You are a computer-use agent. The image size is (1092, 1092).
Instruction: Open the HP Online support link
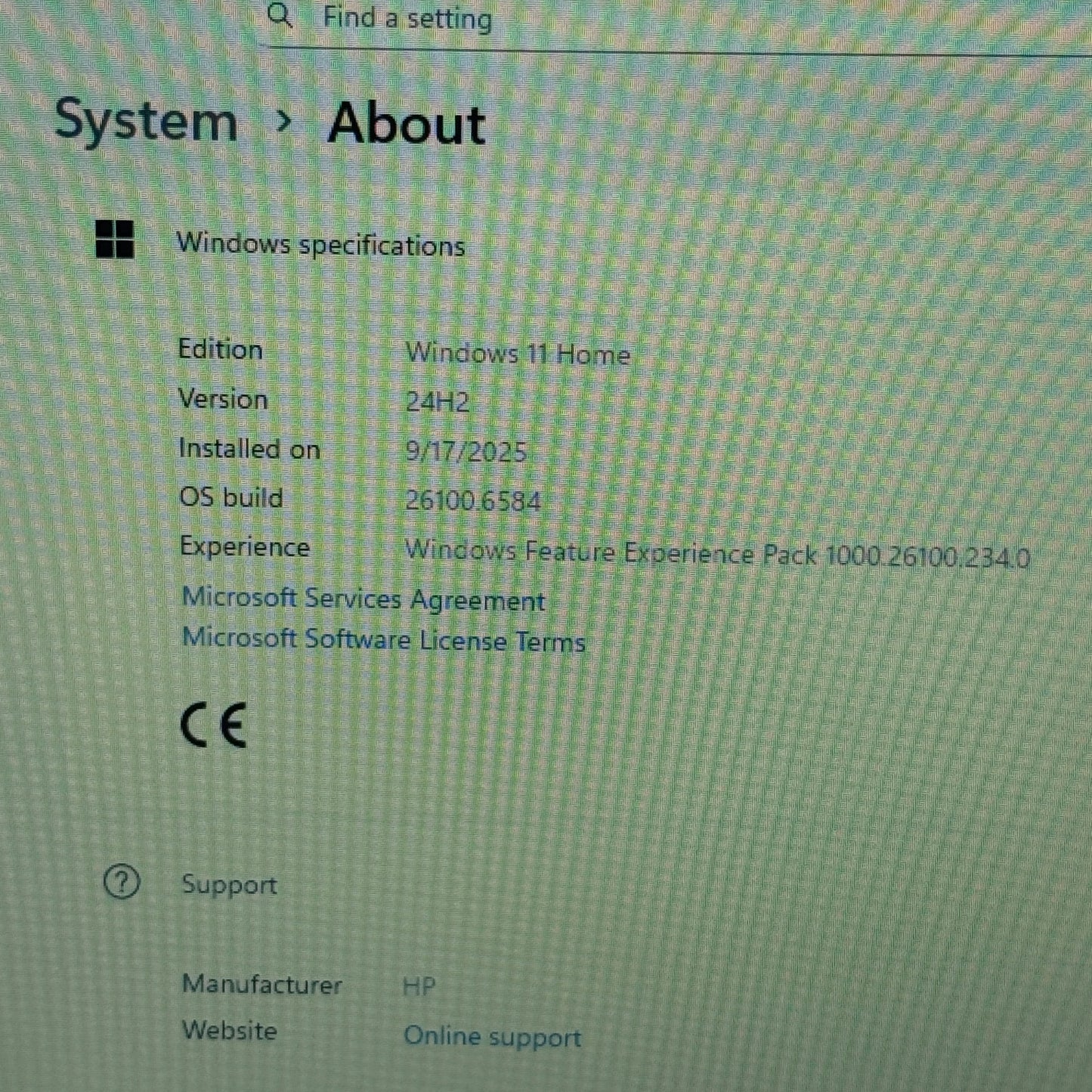(x=492, y=1036)
